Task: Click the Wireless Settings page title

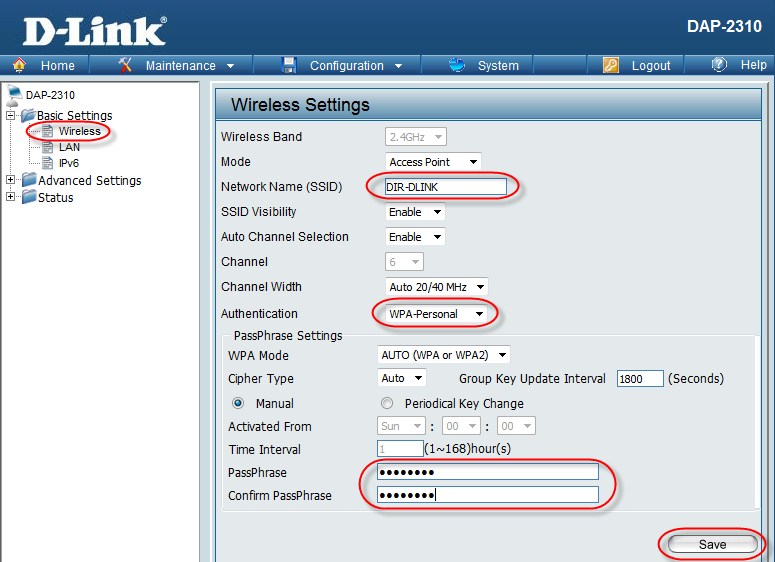Action: [300, 105]
